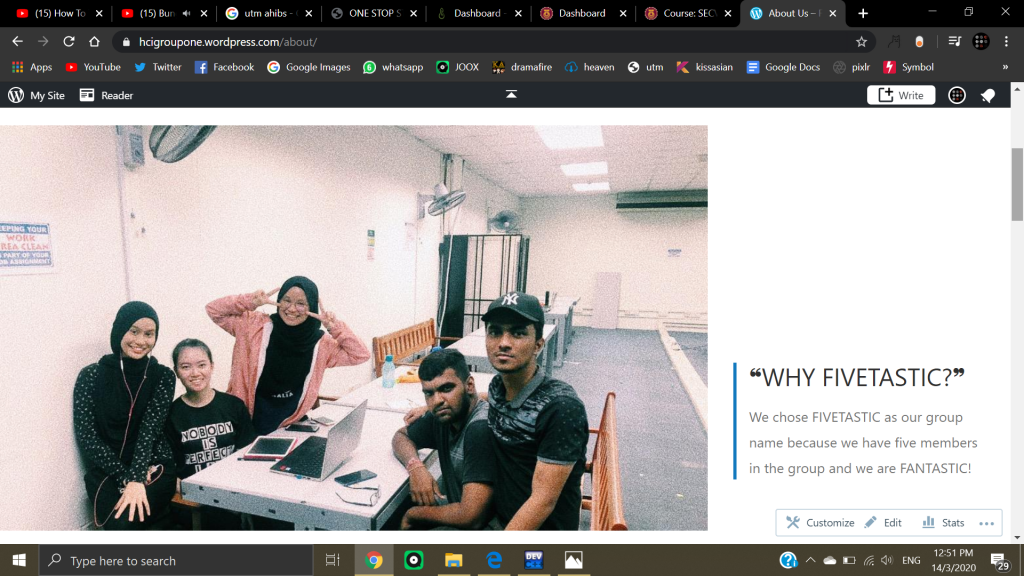Expand the hidden bookmarks chevron
This screenshot has width=1024, height=576.
[x=1005, y=67]
